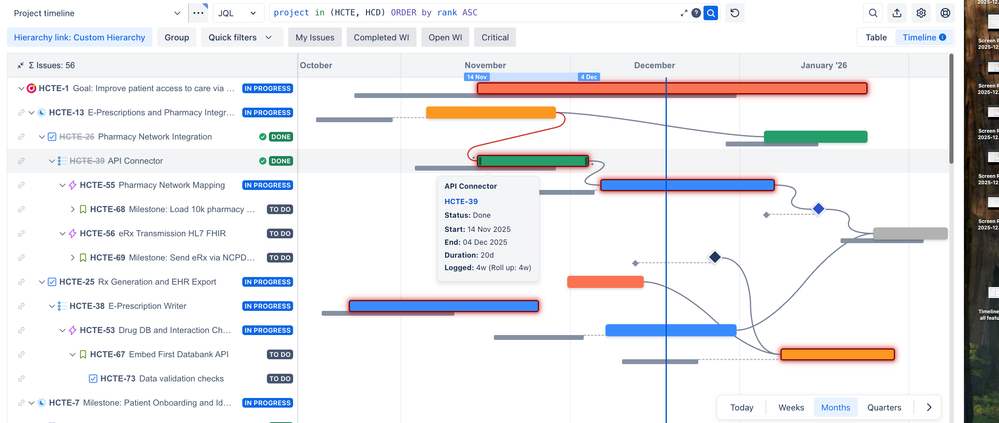Toggle Hierarchy link: Custom Hierarchy
The height and width of the screenshot is (423, 999).
[x=80, y=38]
